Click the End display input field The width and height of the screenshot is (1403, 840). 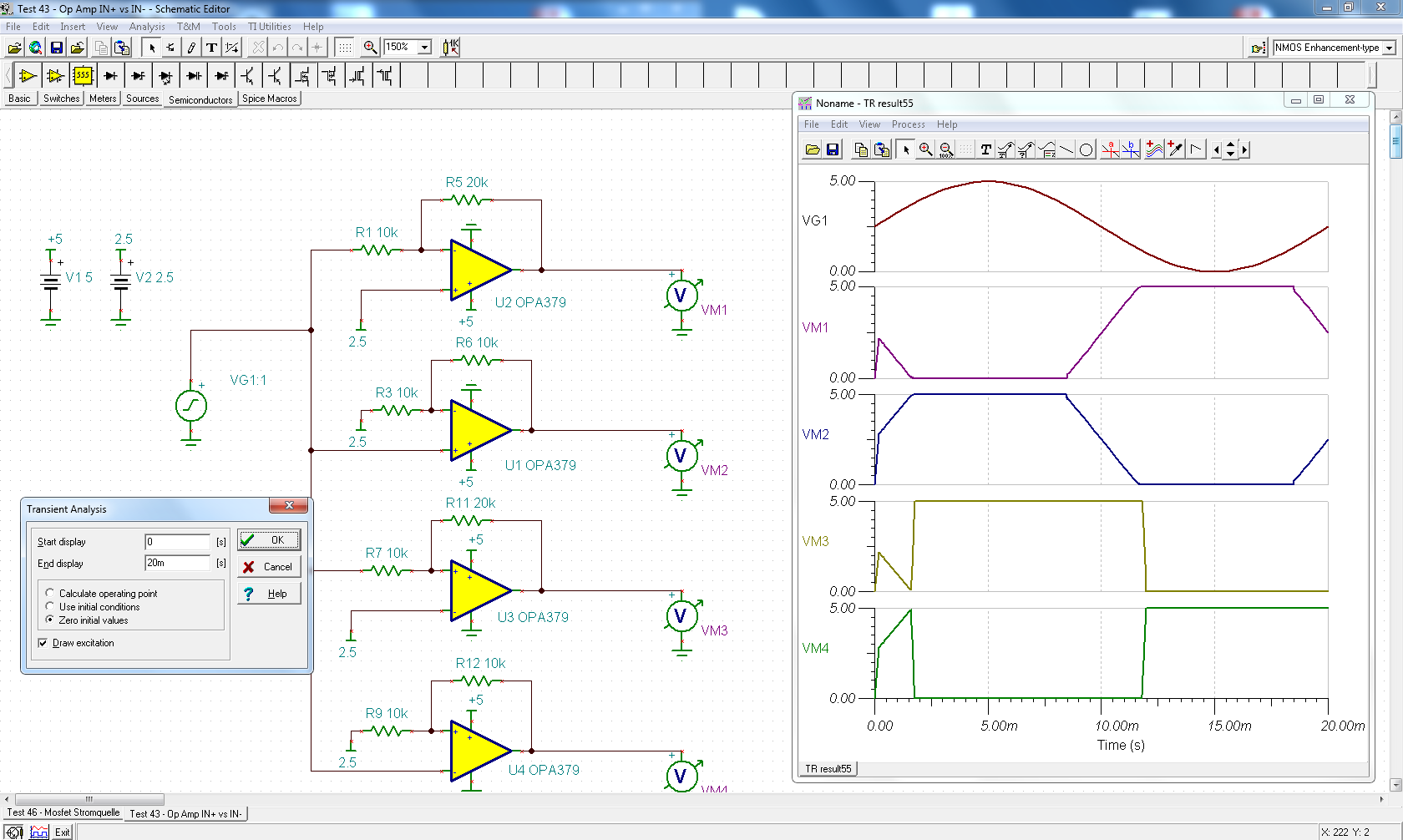click(177, 563)
